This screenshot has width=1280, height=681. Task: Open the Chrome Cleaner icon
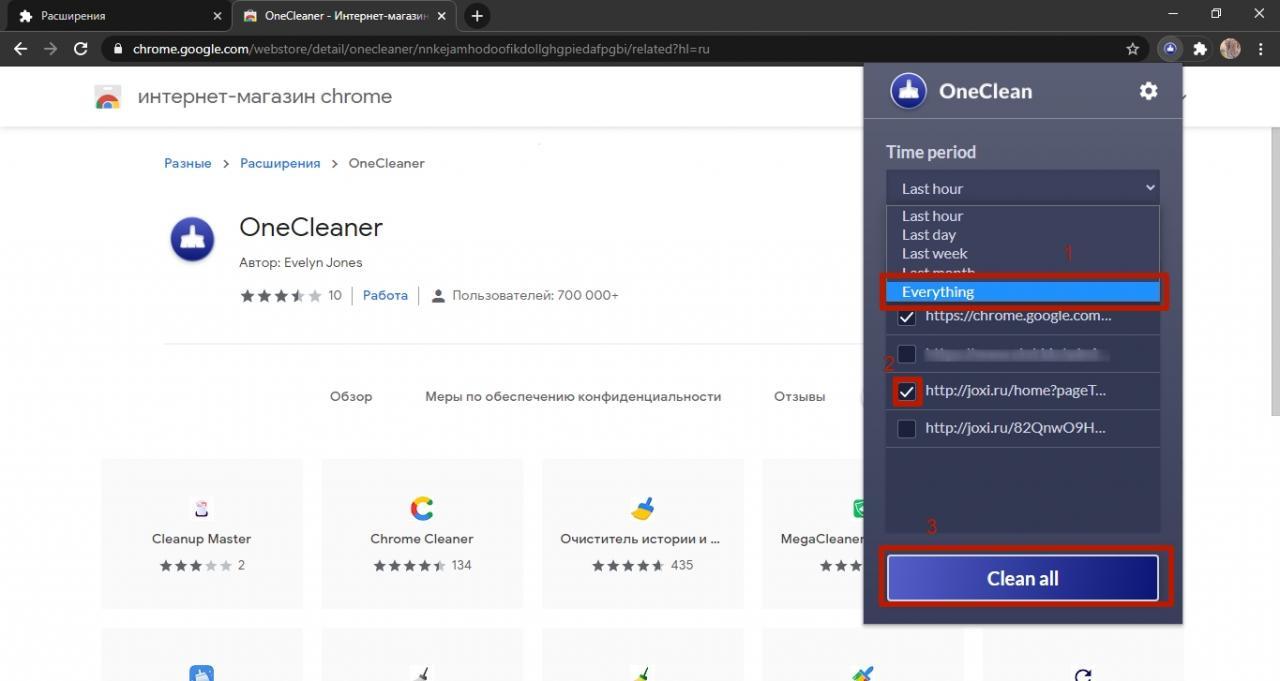click(422, 509)
